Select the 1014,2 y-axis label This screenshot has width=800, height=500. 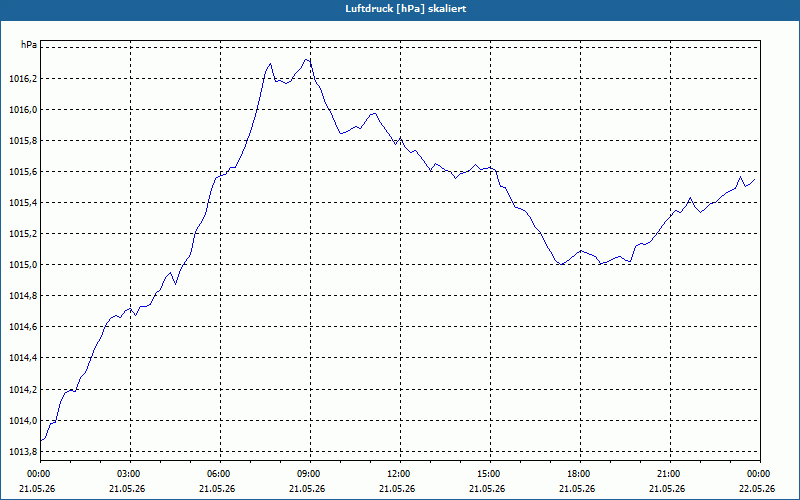(22, 390)
